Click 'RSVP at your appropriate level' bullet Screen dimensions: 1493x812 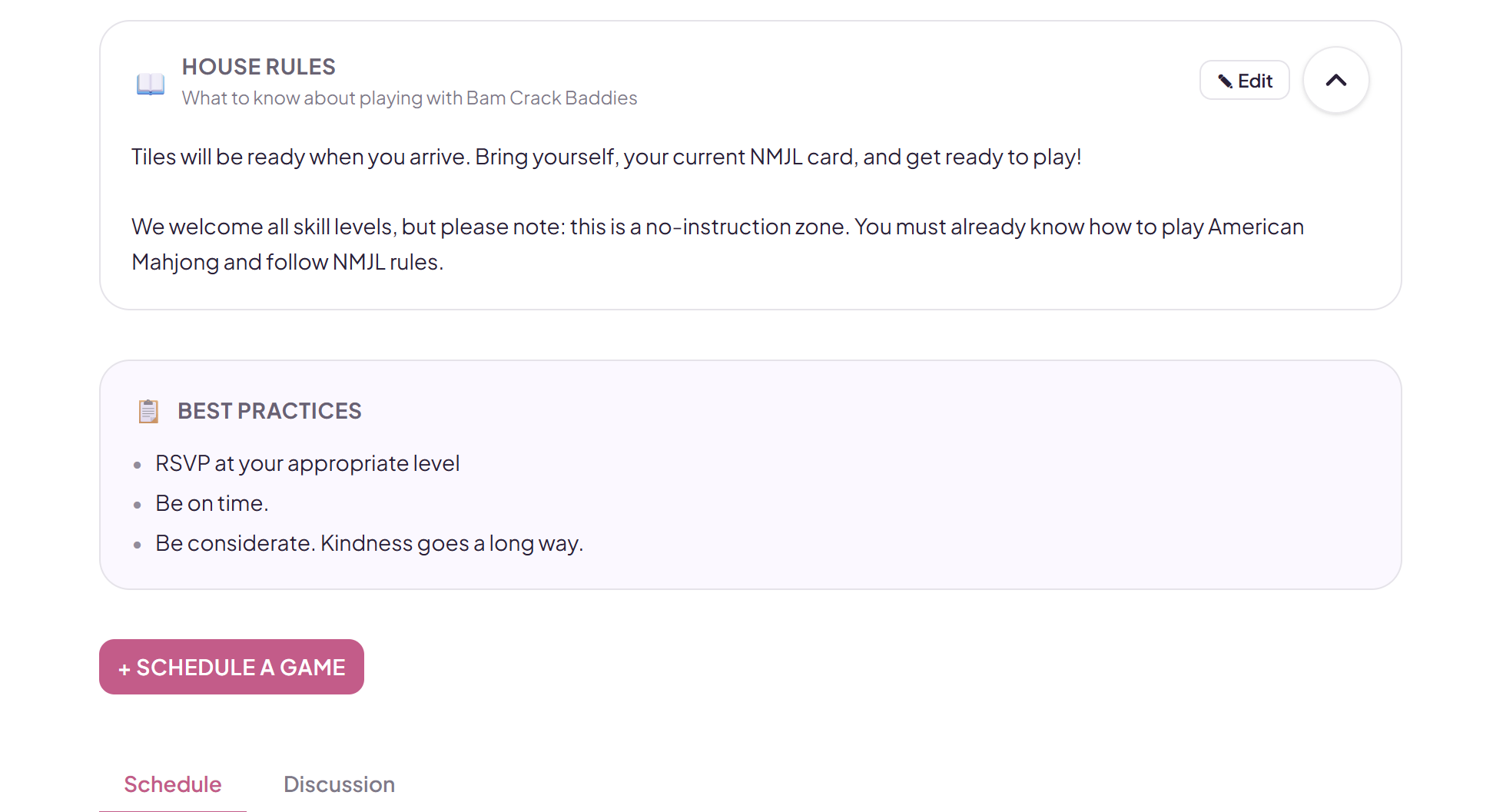pos(307,464)
